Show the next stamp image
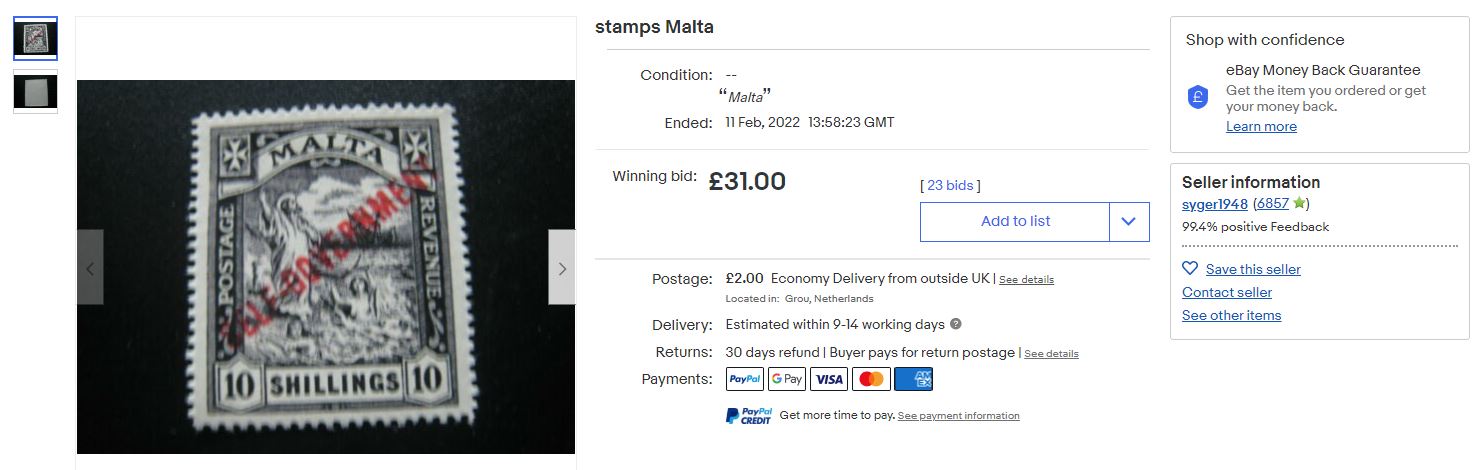1481x470 pixels. [562, 267]
